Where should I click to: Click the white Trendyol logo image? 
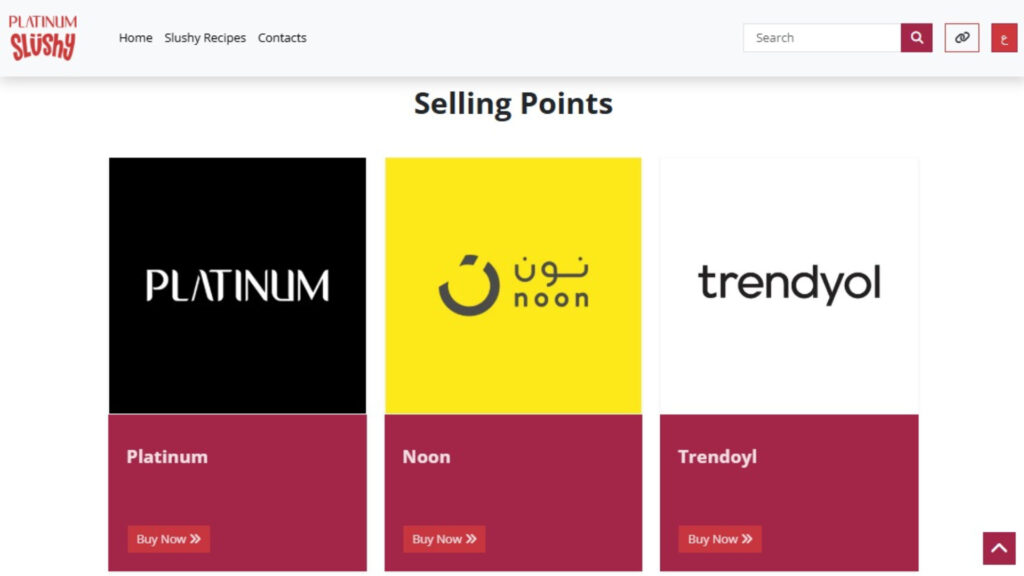coord(789,286)
